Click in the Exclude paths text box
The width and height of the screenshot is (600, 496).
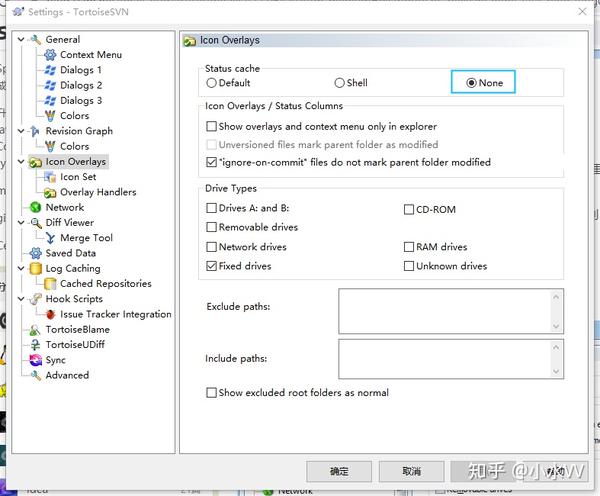click(x=445, y=312)
